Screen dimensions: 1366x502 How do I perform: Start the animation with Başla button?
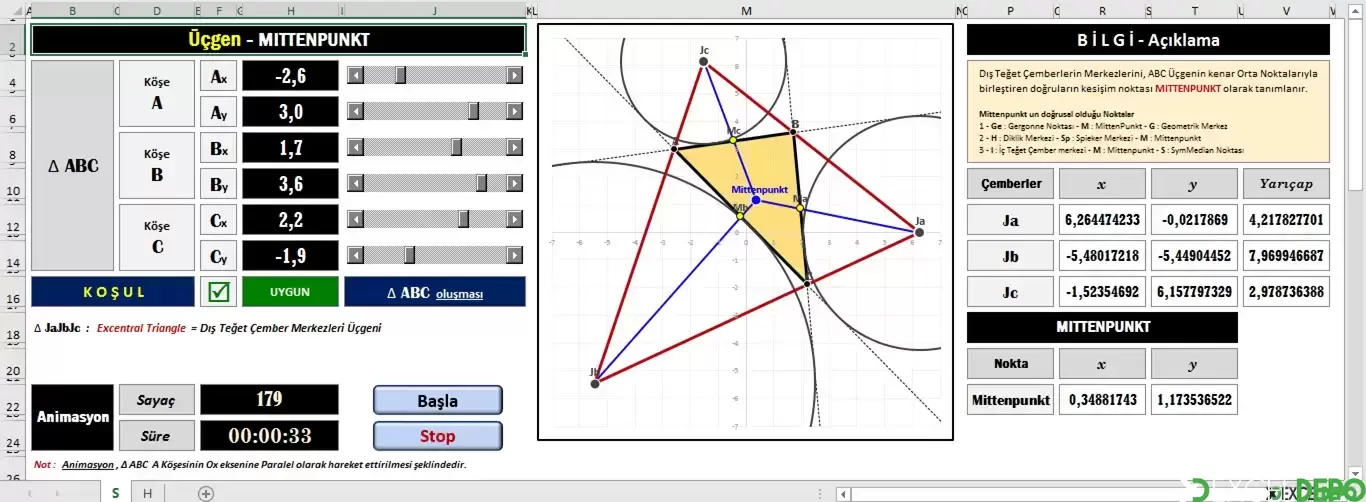pos(438,401)
